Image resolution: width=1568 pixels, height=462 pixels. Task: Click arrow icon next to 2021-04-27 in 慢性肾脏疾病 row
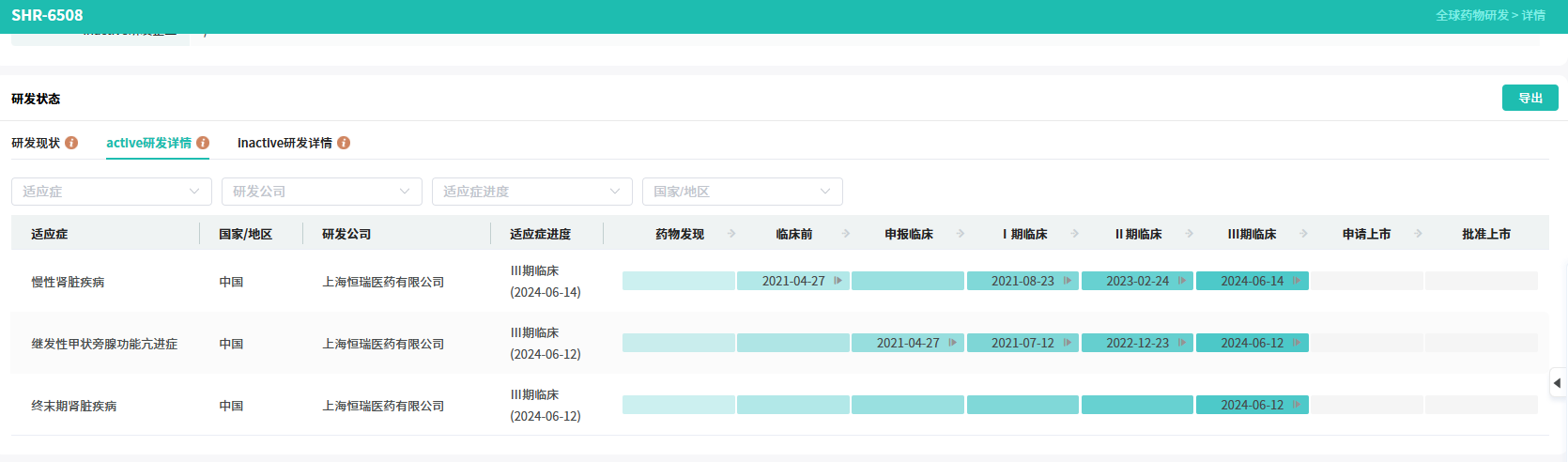(x=838, y=281)
